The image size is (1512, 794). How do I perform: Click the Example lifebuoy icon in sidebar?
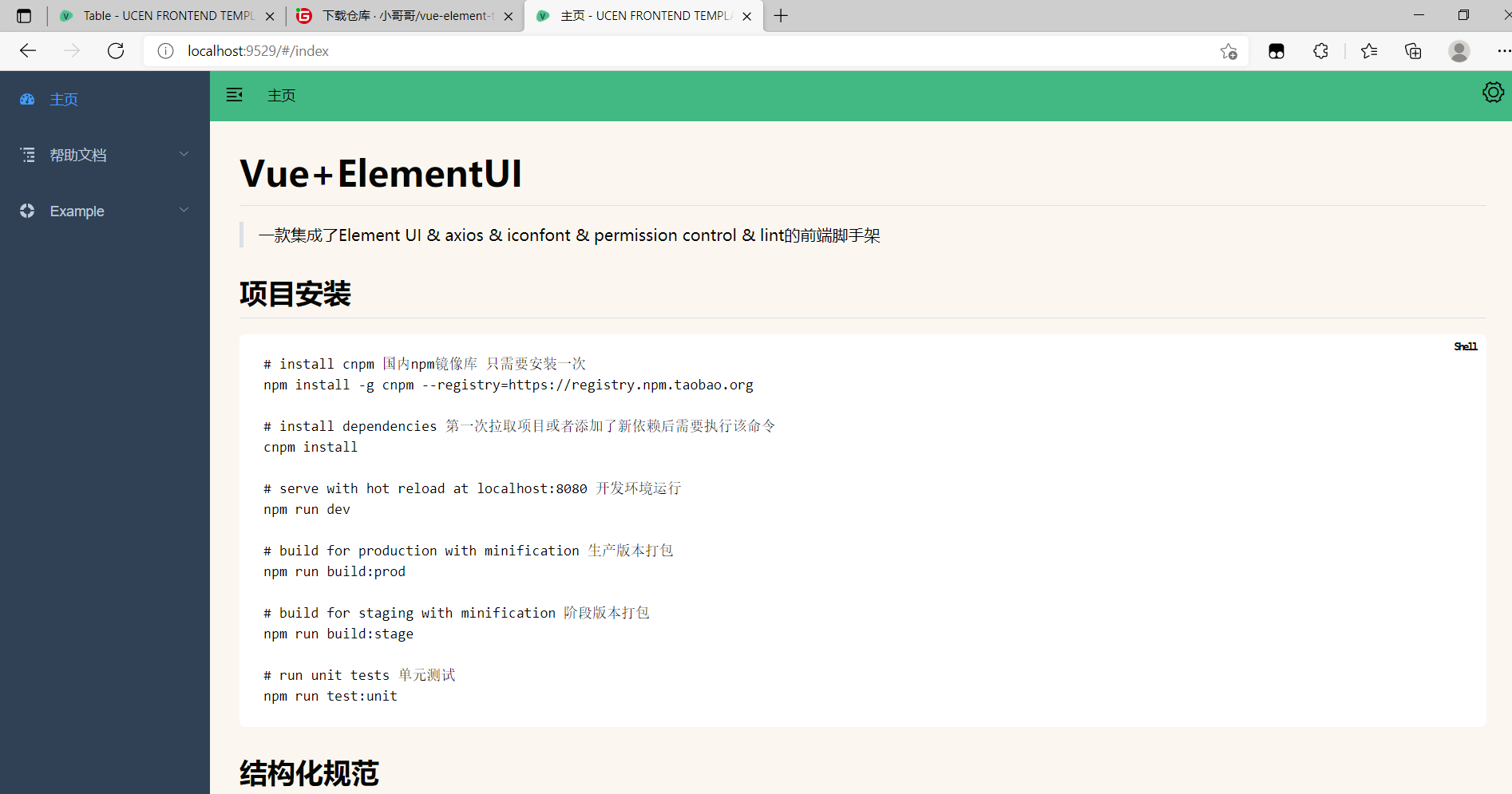click(27, 211)
